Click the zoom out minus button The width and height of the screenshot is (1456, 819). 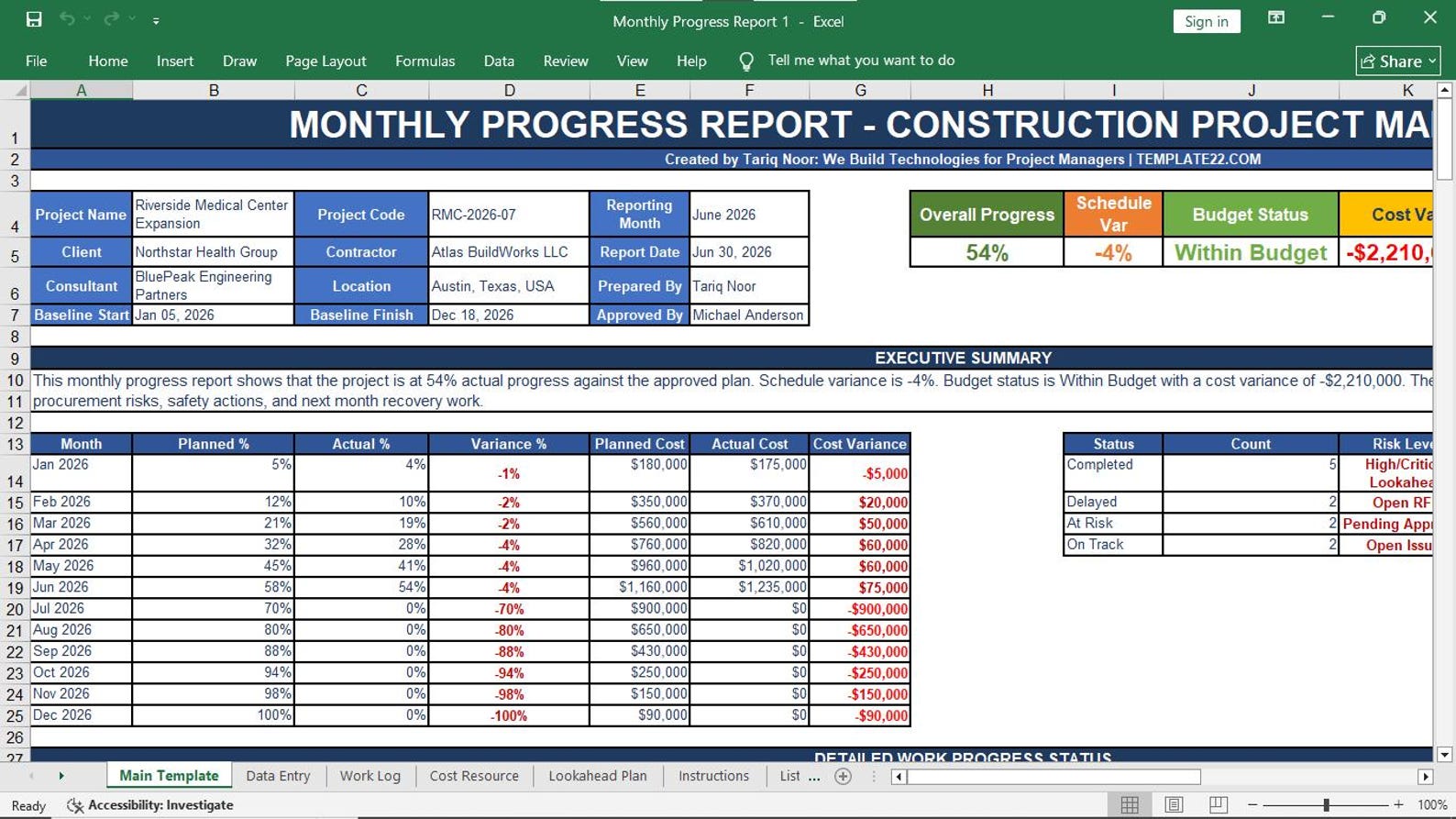click(1252, 804)
